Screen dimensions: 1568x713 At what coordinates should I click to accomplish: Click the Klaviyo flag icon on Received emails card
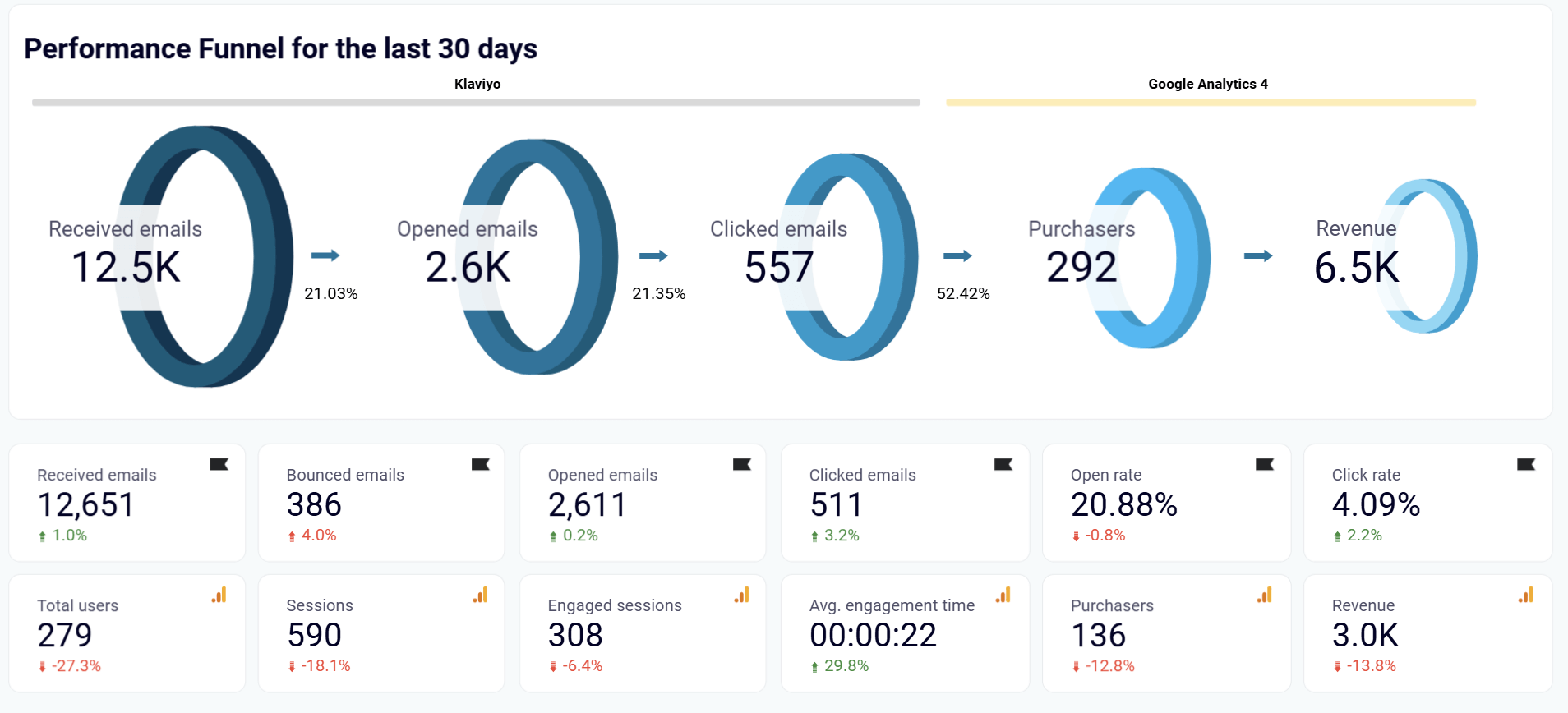coord(219,465)
